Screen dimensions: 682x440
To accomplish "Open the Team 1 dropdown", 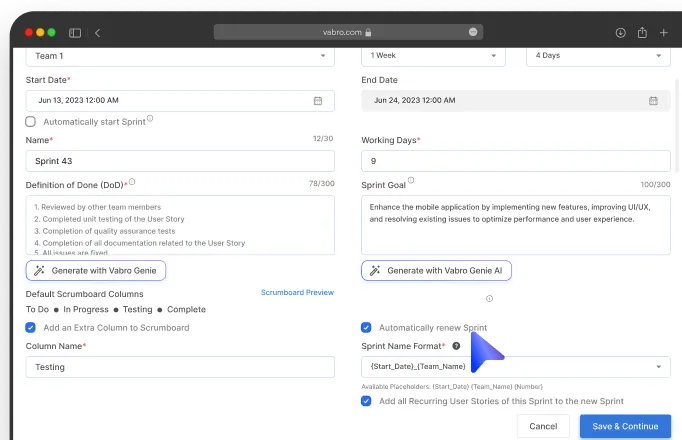I will pos(180,56).
